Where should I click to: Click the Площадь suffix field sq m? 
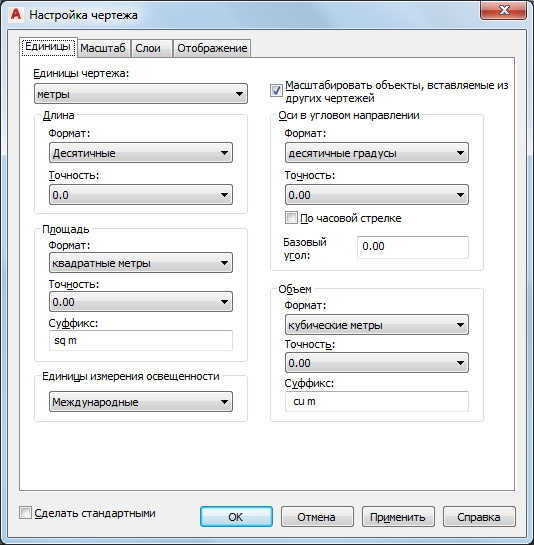pyautogui.click(x=141, y=341)
